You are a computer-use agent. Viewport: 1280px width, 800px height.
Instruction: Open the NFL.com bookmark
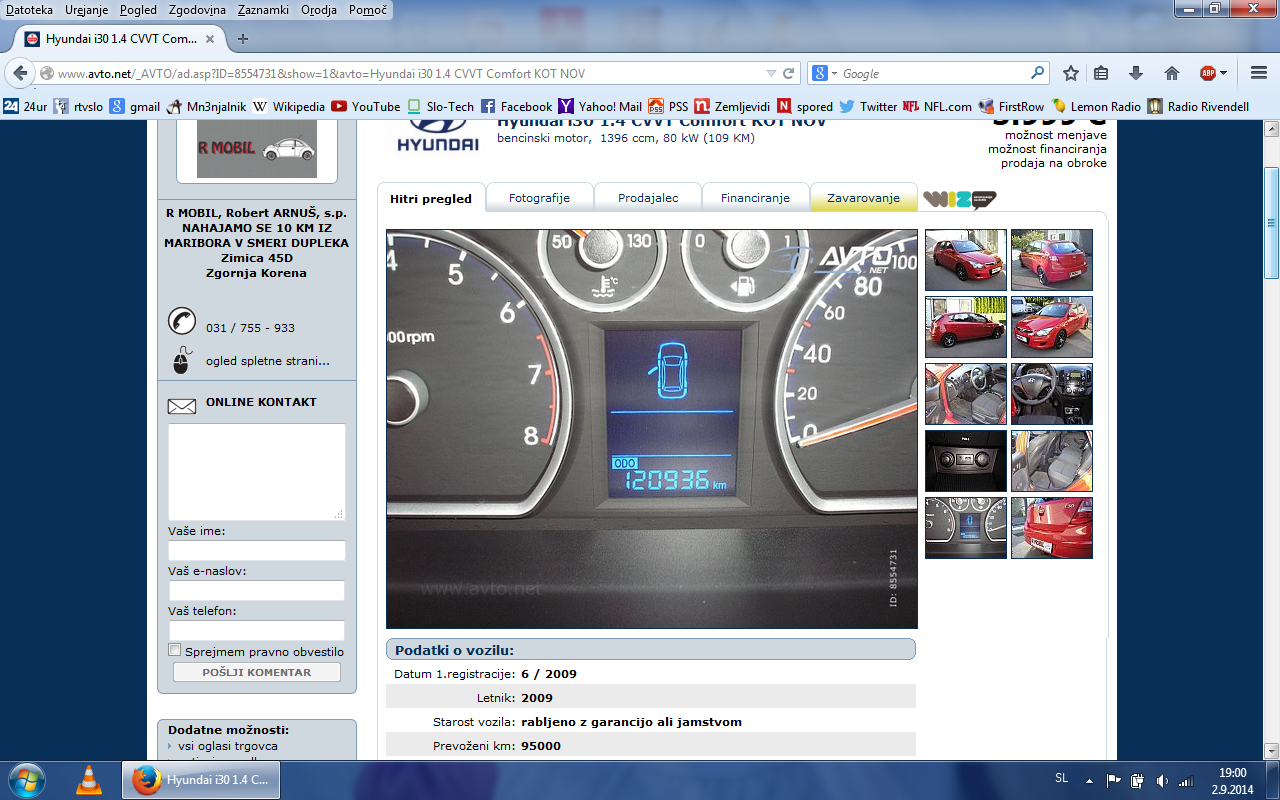coord(938,106)
